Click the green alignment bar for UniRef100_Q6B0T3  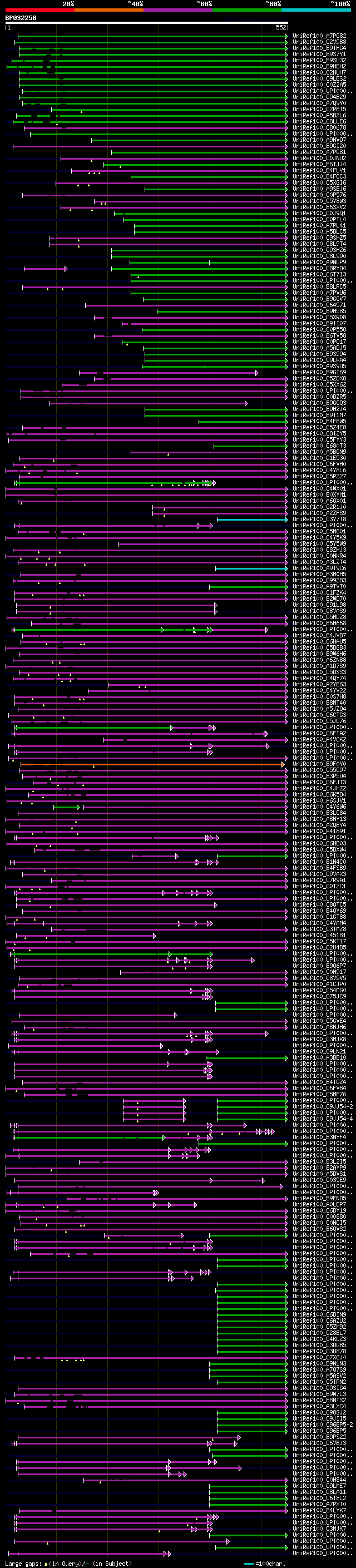pos(250,446)
